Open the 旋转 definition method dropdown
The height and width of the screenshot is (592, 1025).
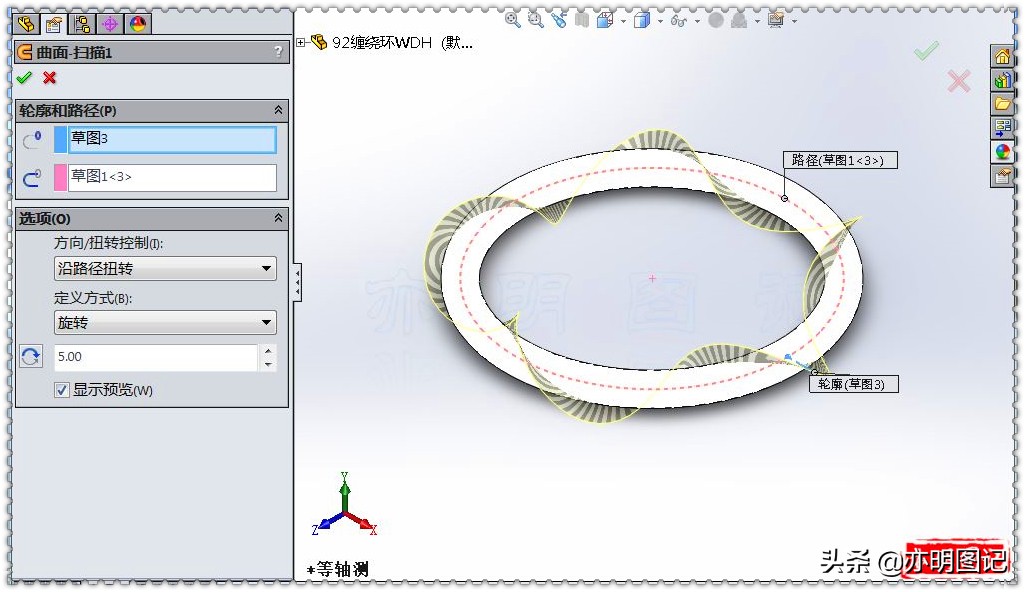point(165,322)
